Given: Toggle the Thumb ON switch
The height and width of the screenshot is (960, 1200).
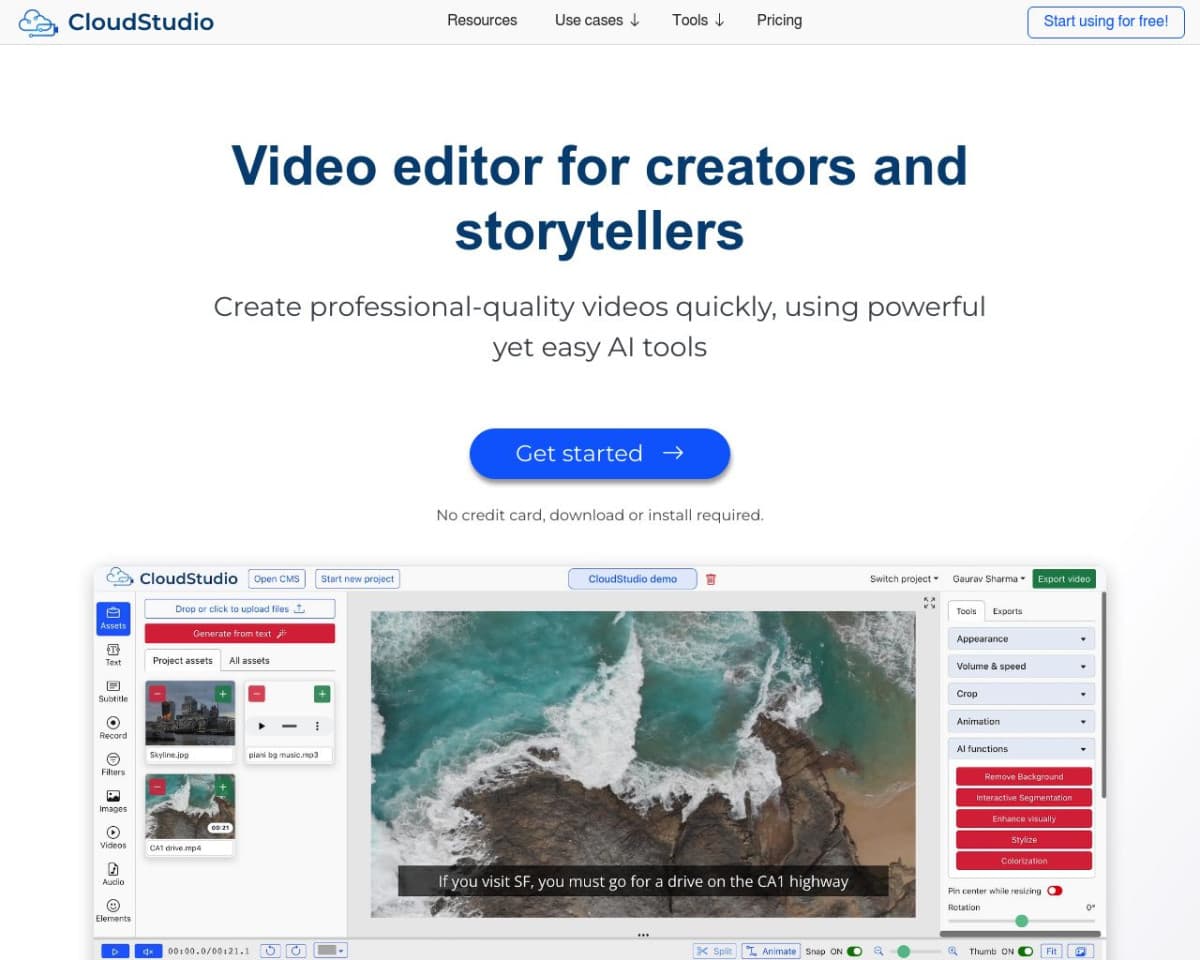Looking at the screenshot, I should pos(1025,951).
